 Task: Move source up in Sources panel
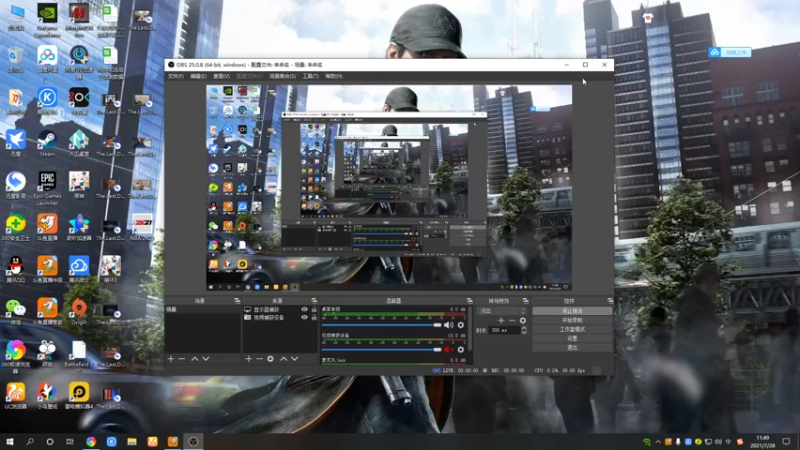[x=283, y=359]
